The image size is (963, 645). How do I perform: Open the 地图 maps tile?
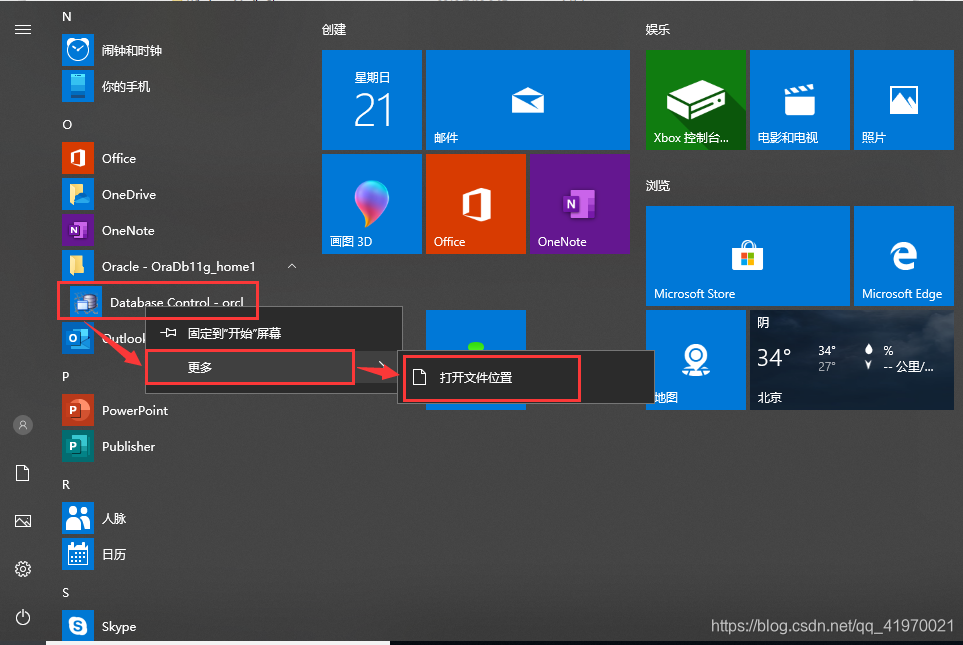click(x=696, y=360)
